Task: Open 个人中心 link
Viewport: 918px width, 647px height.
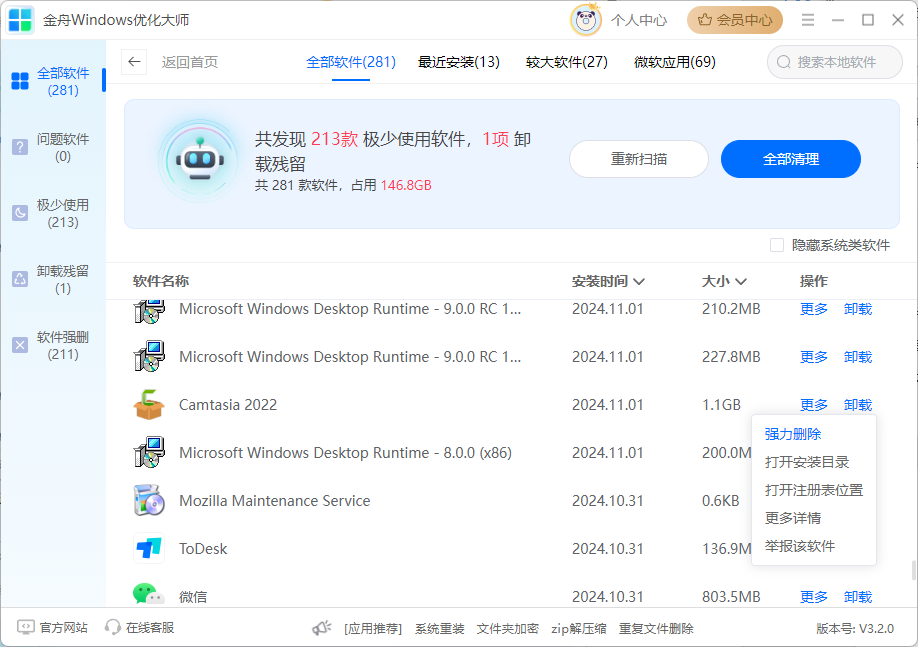Action: click(x=639, y=20)
